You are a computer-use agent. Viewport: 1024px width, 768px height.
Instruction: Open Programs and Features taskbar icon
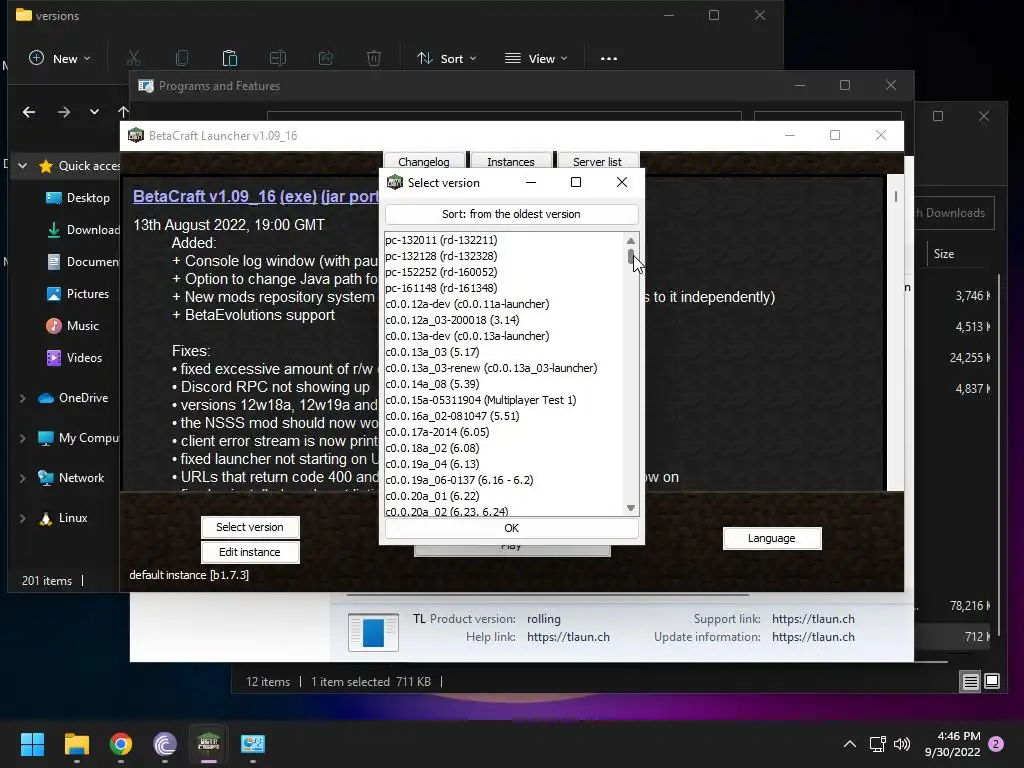253,744
